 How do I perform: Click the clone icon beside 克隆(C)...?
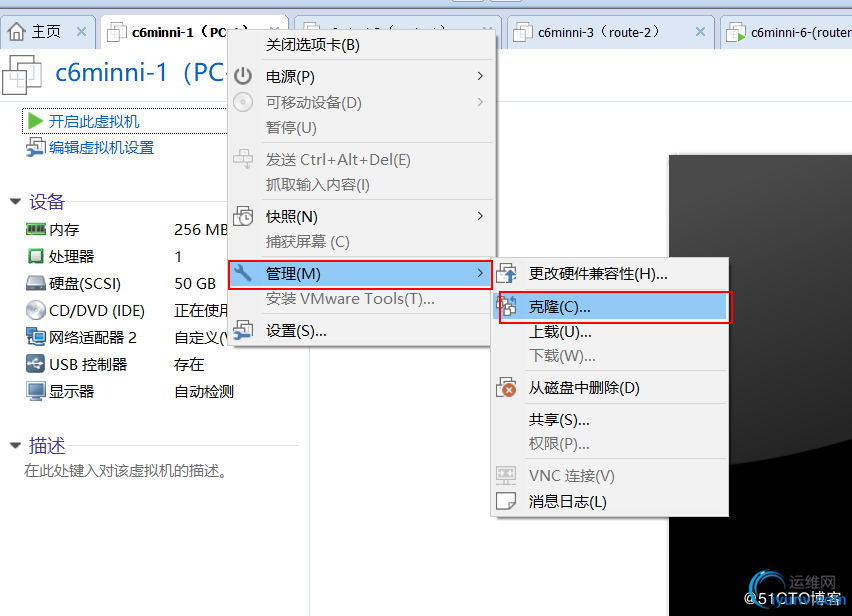coord(506,306)
